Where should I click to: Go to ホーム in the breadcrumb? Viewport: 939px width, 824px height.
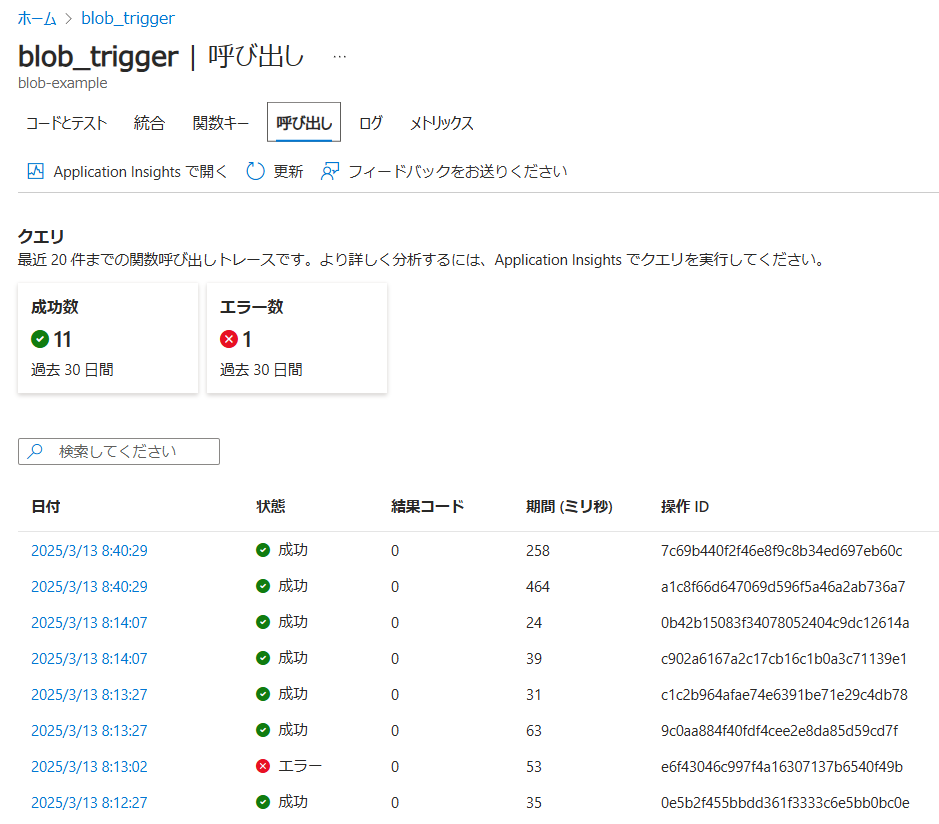pos(37,19)
